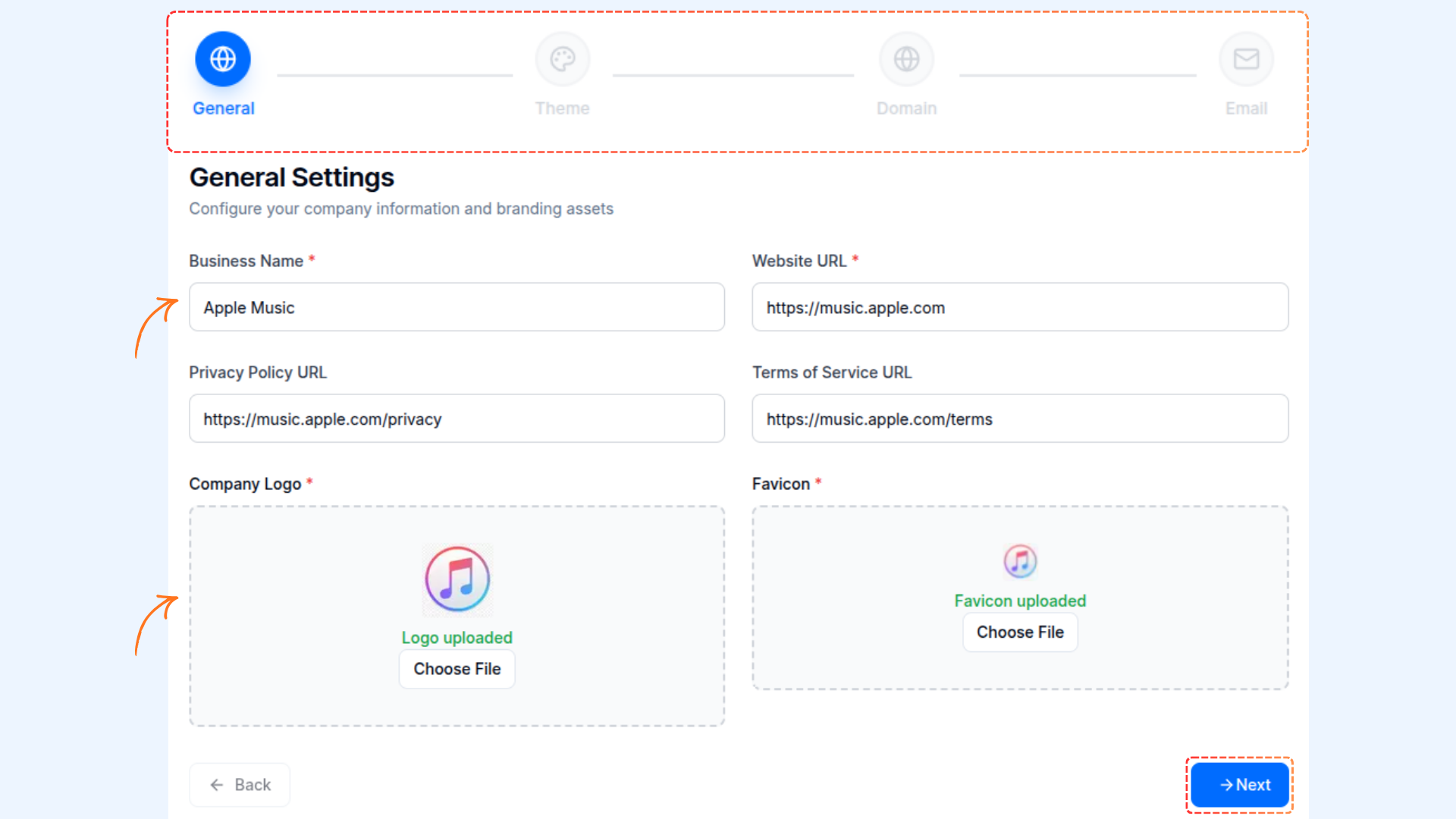Click the Website URL text field
This screenshot has height=819, width=1456.
tap(1020, 307)
